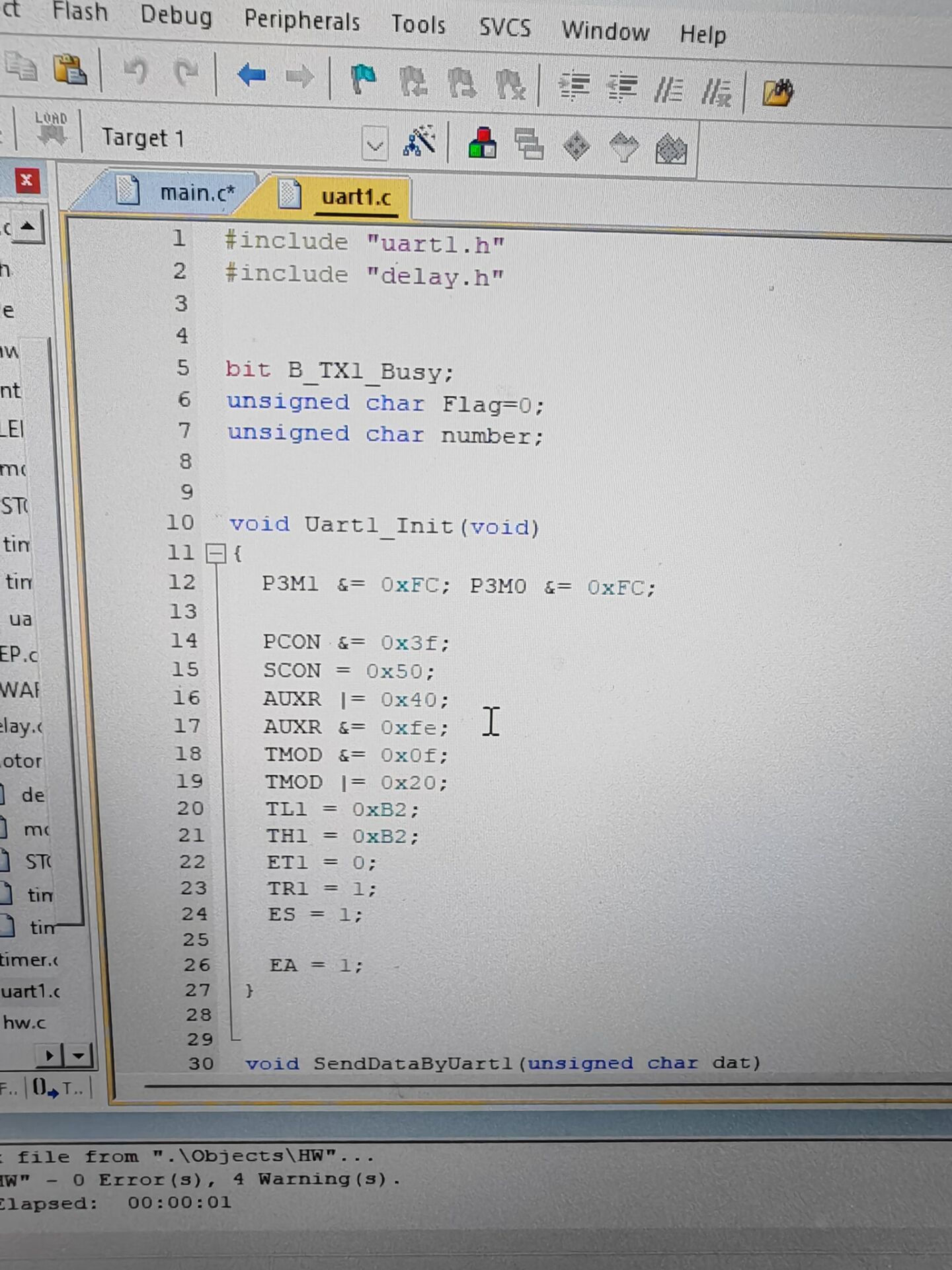Viewport: 952px width, 1270px height.
Task: Open the SVCS menu
Action: pyautogui.click(x=505, y=28)
